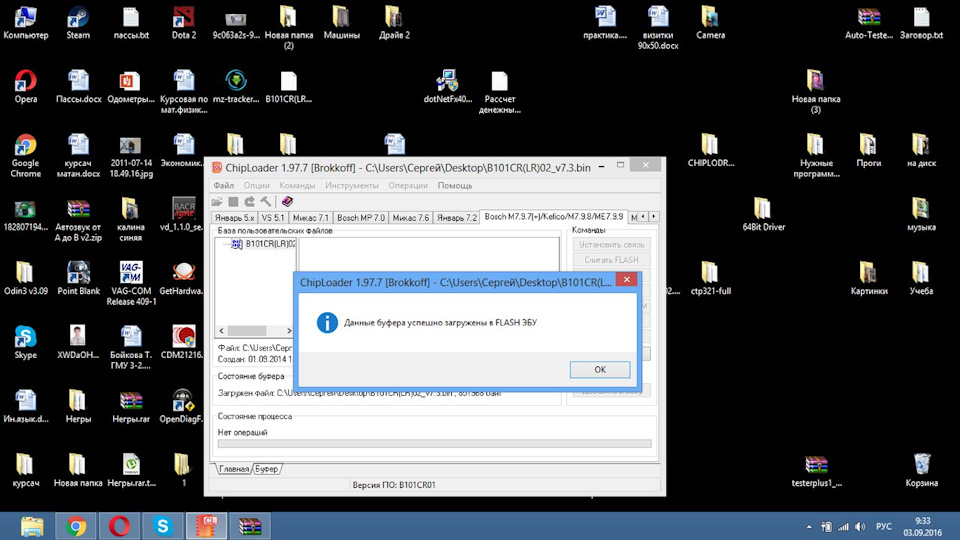This screenshot has height=540, width=960.
Task: Select B101CR(LR)02 file in user file tree
Action: (264, 244)
